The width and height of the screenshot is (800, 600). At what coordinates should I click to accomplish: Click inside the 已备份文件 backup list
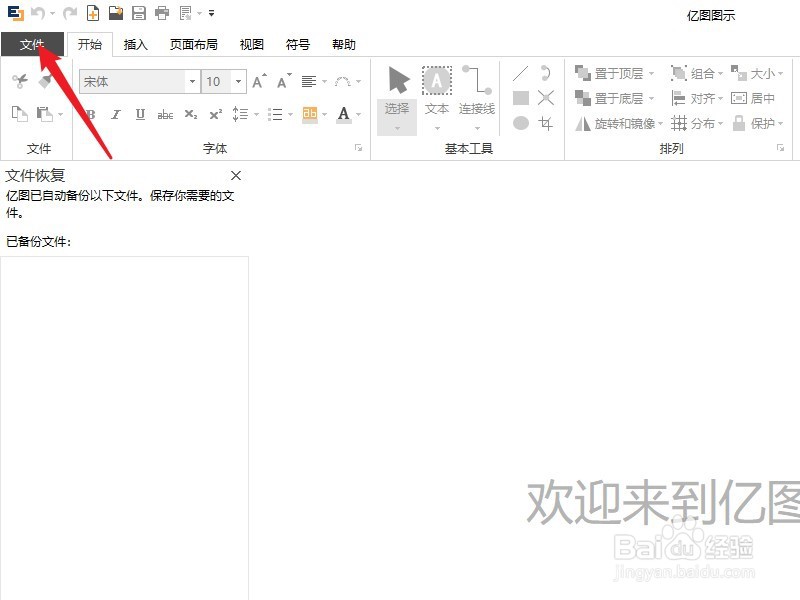[124, 400]
